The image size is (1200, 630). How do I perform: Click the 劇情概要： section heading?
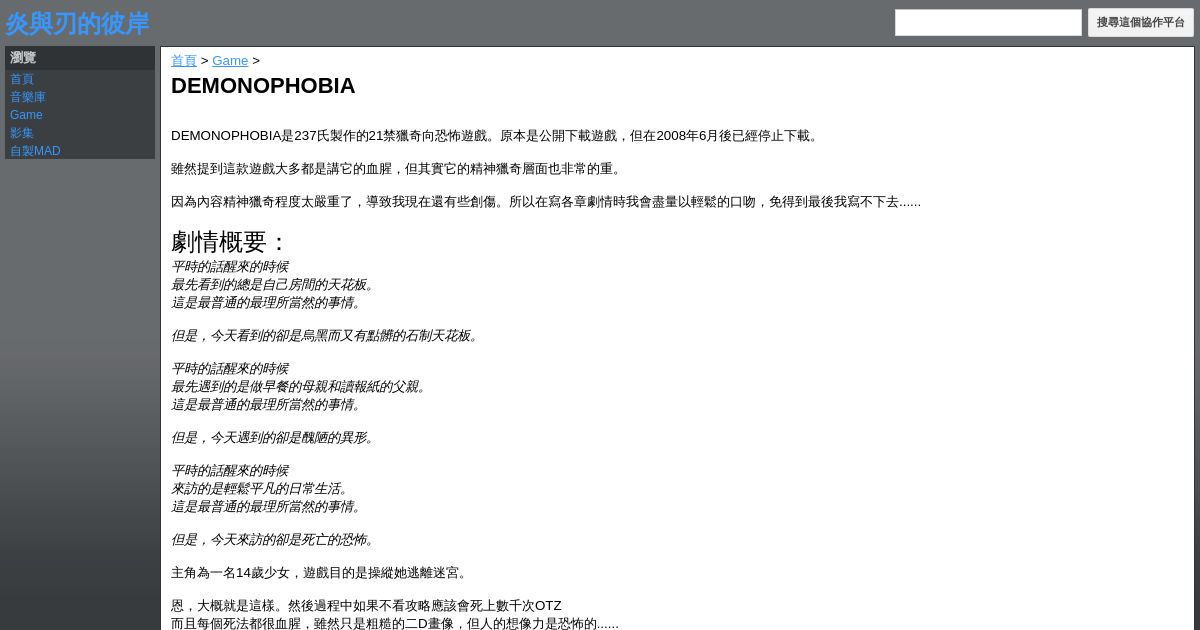pyautogui.click(x=230, y=242)
